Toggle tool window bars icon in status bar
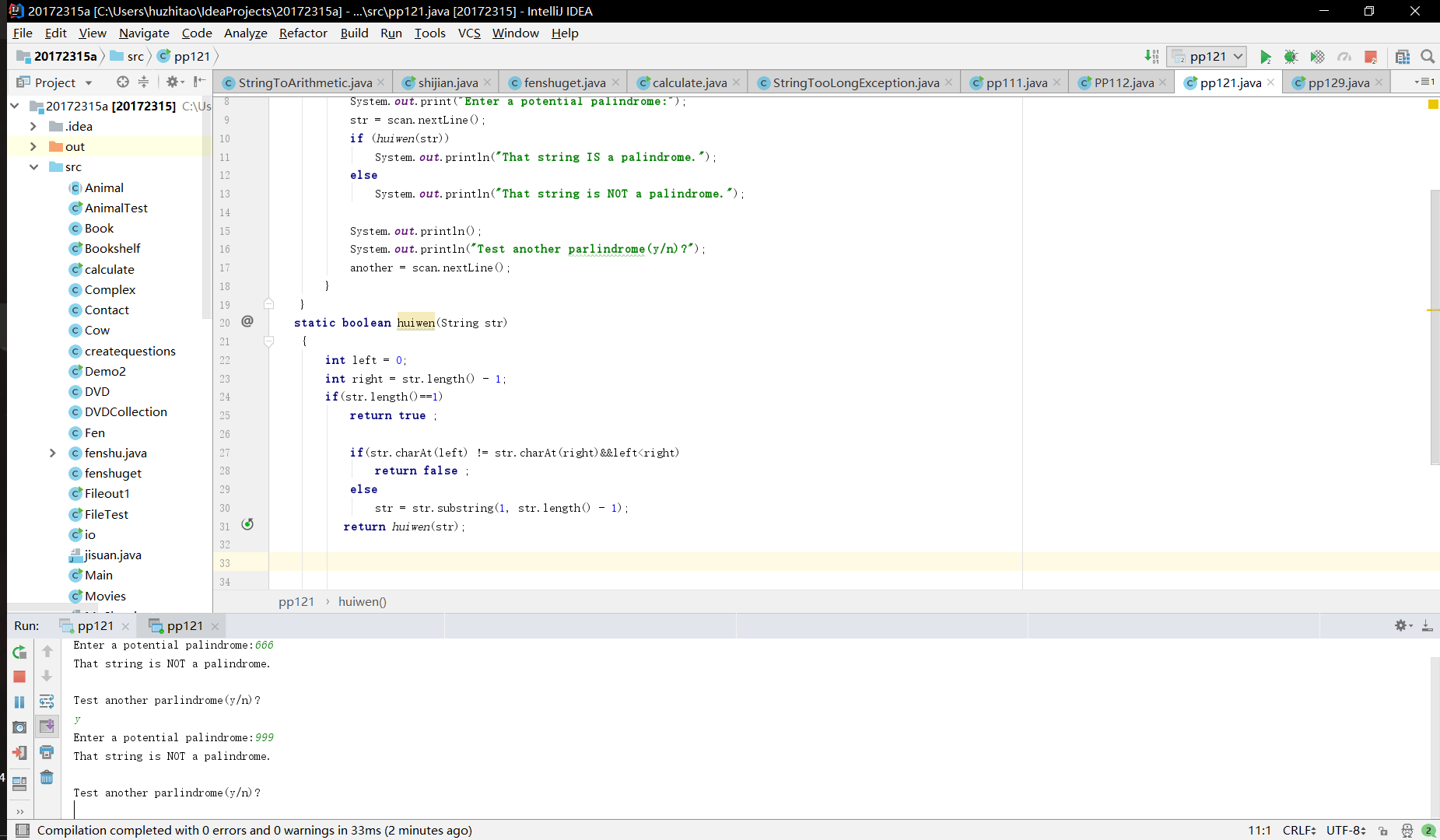Viewport: 1440px width, 840px height. pyautogui.click(x=23, y=830)
